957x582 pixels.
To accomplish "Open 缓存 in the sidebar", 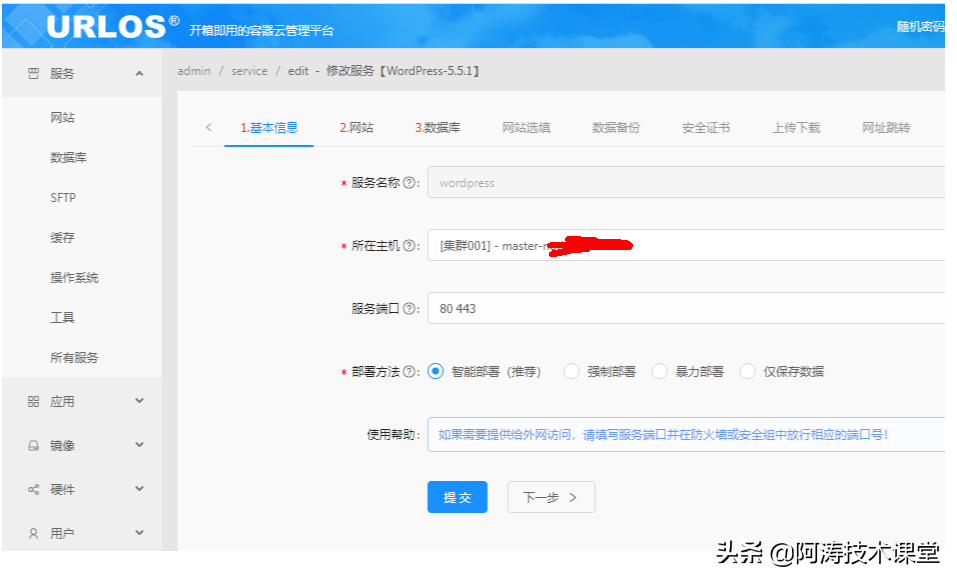I will [62, 237].
